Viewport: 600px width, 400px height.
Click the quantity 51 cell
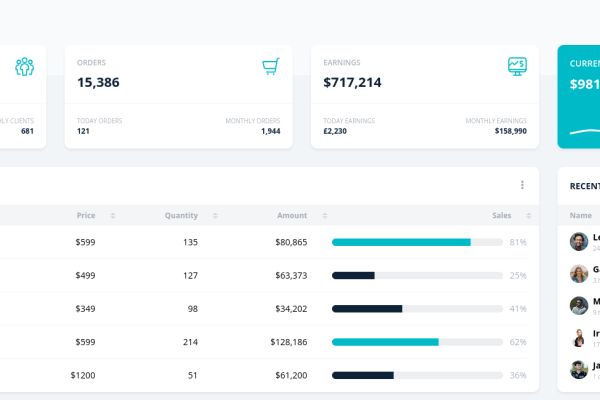click(193, 376)
